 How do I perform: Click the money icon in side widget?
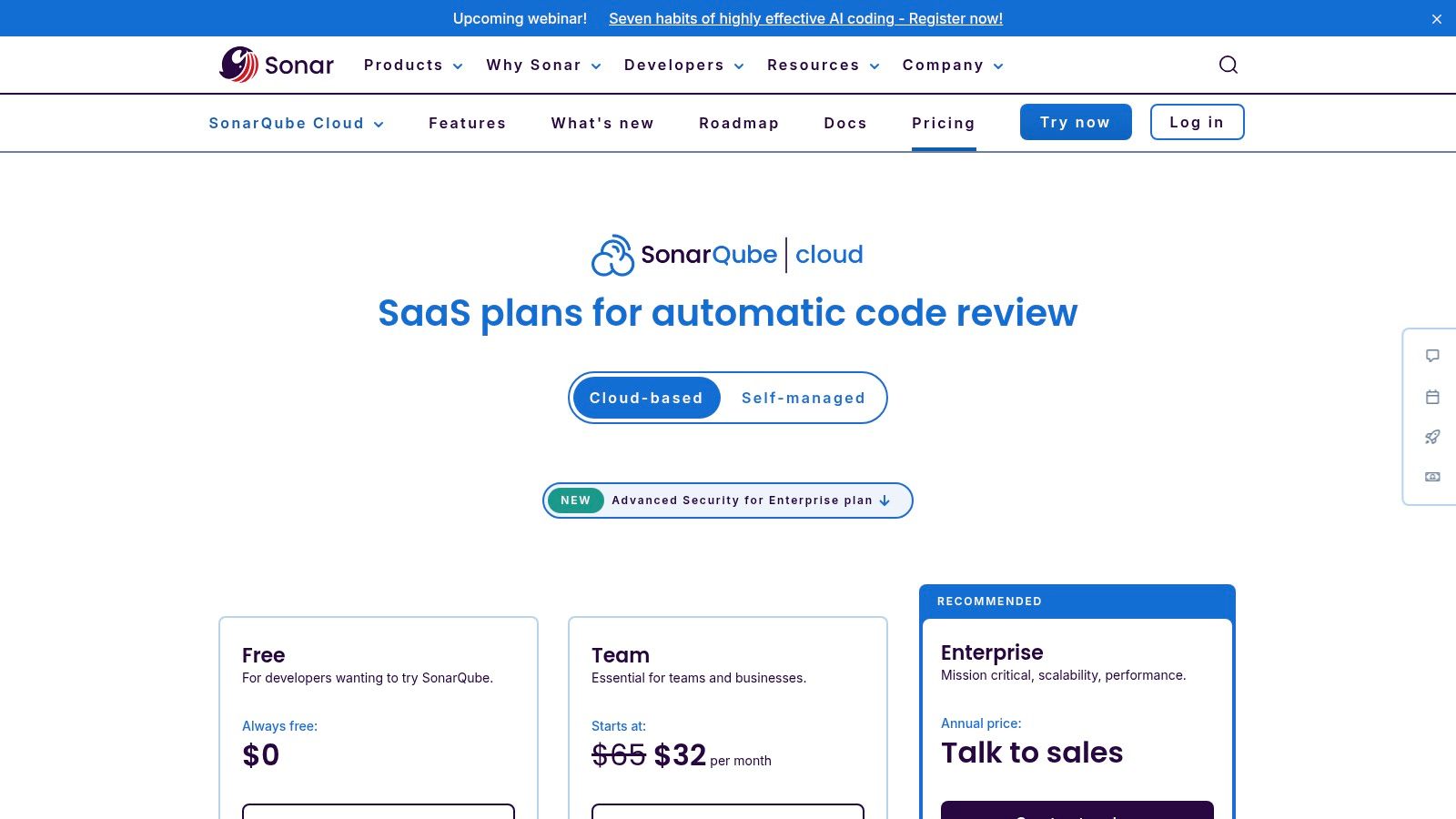tap(1432, 477)
